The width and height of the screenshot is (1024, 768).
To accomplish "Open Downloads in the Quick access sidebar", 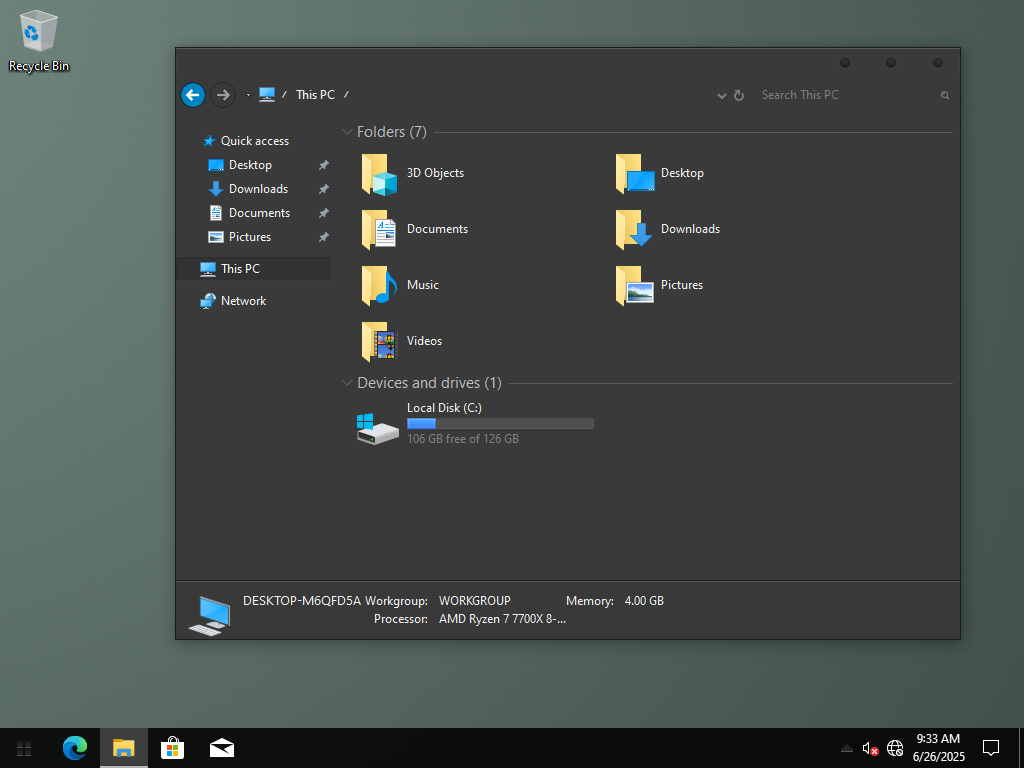I will coord(248,189).
